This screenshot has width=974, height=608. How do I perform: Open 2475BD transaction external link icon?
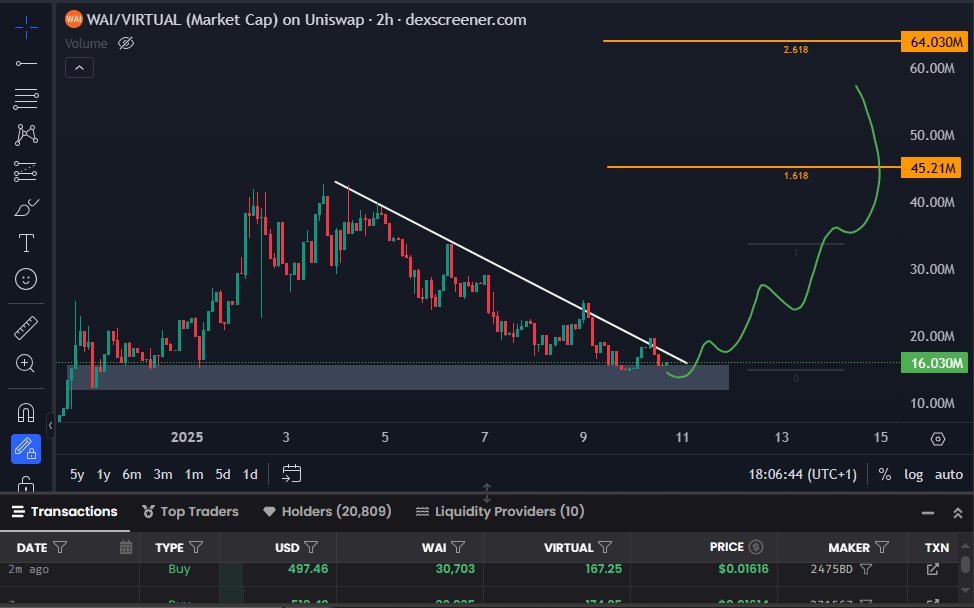[933, 569]
